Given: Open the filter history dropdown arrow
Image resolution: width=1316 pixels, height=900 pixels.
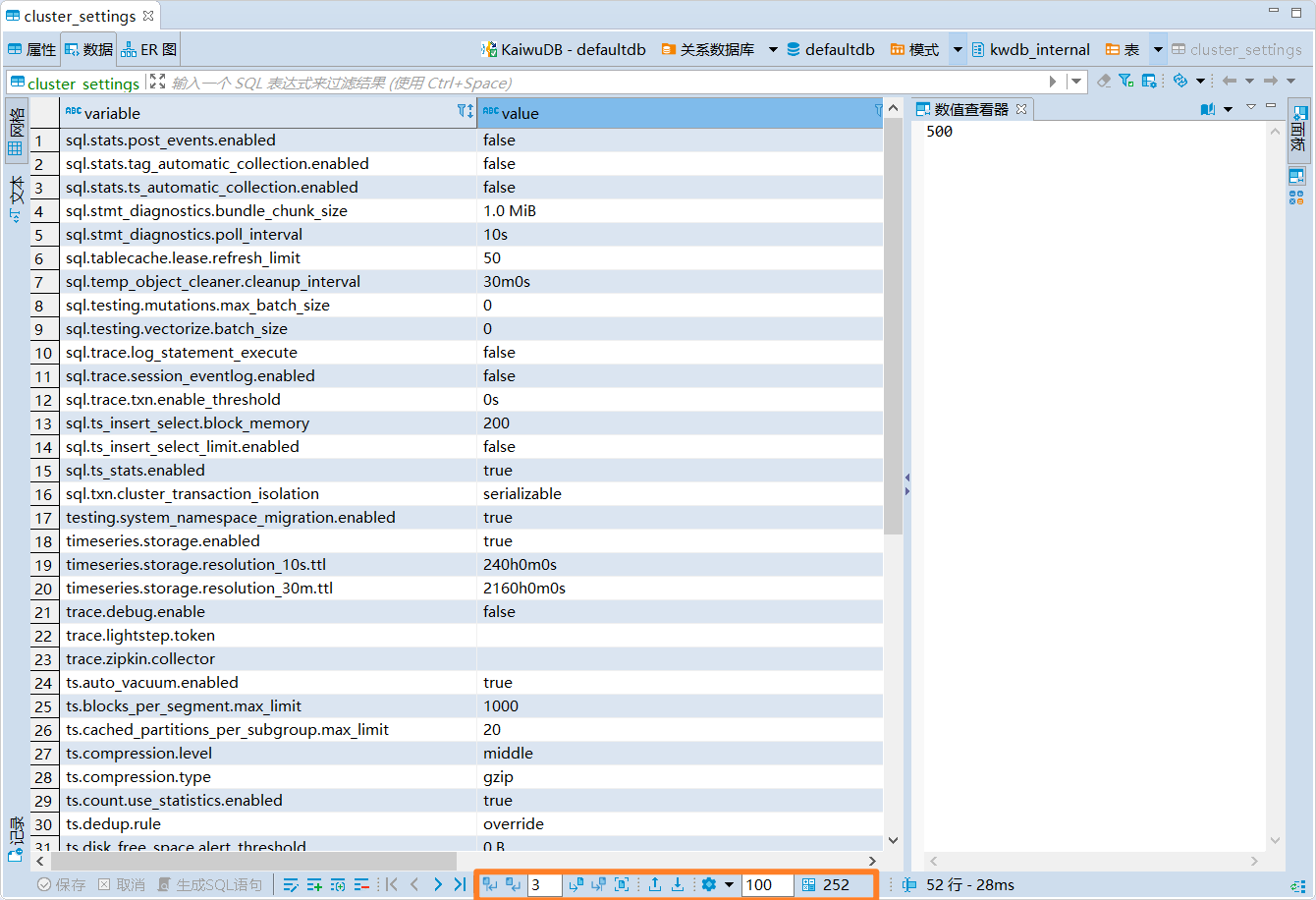Looking at the screenshot, I should point(1077,81).
